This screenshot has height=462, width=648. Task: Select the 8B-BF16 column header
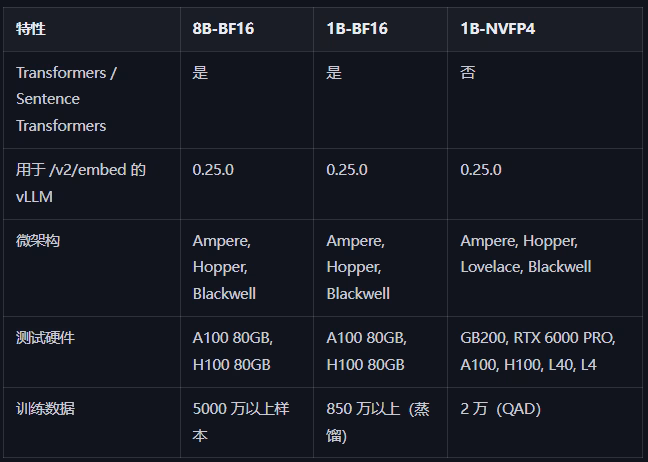click(x=223, y=29)
